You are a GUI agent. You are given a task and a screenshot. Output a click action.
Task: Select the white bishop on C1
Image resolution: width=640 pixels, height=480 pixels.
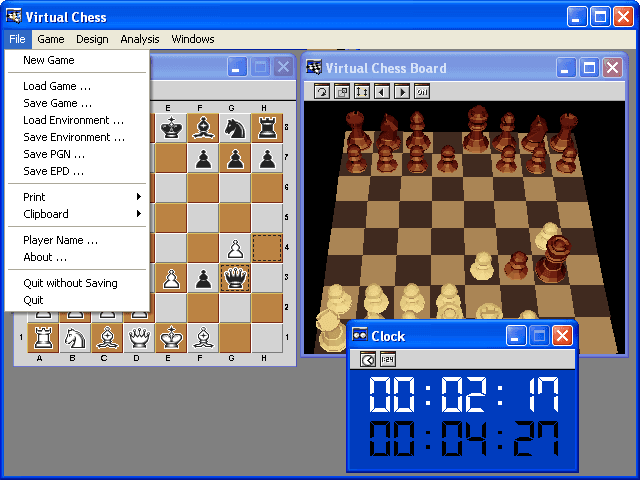(x=107, y=338)
